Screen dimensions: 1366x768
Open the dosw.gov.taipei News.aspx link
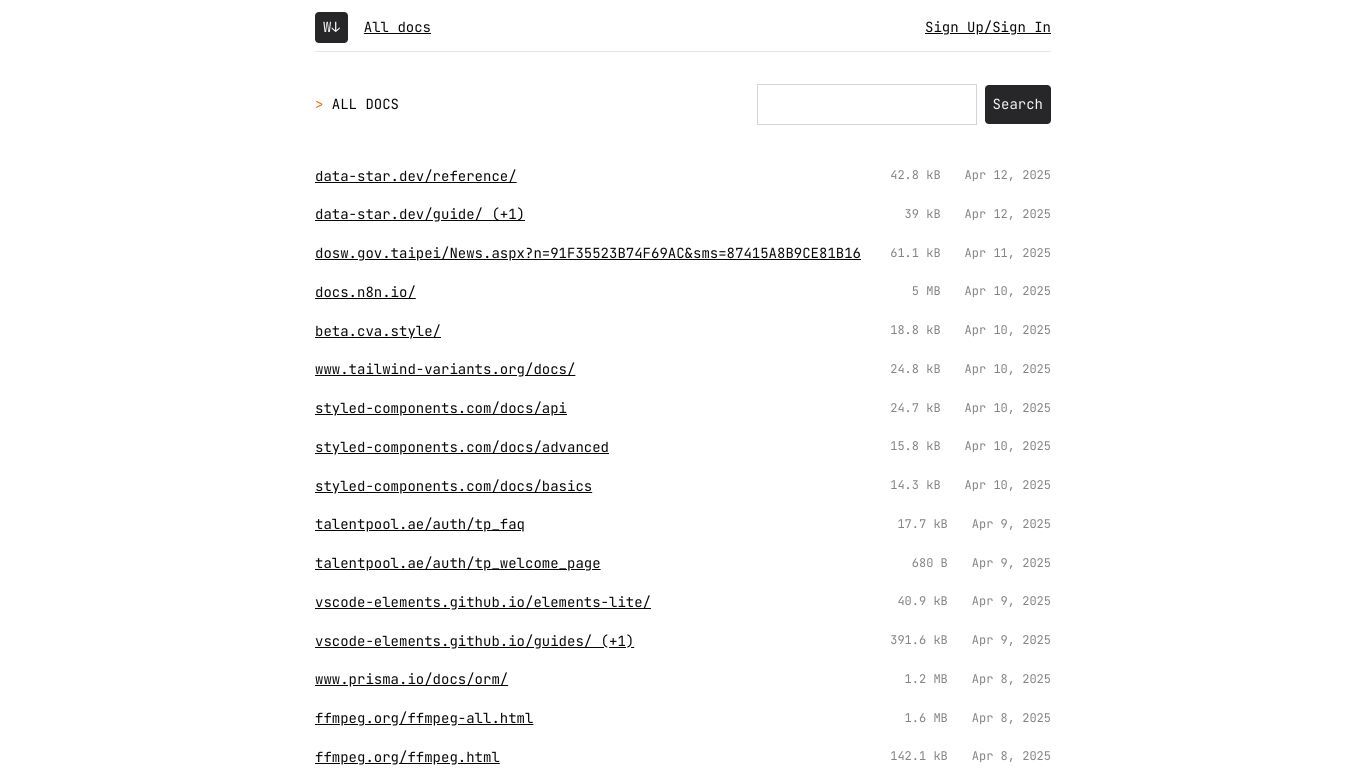[x=588, y=254]
